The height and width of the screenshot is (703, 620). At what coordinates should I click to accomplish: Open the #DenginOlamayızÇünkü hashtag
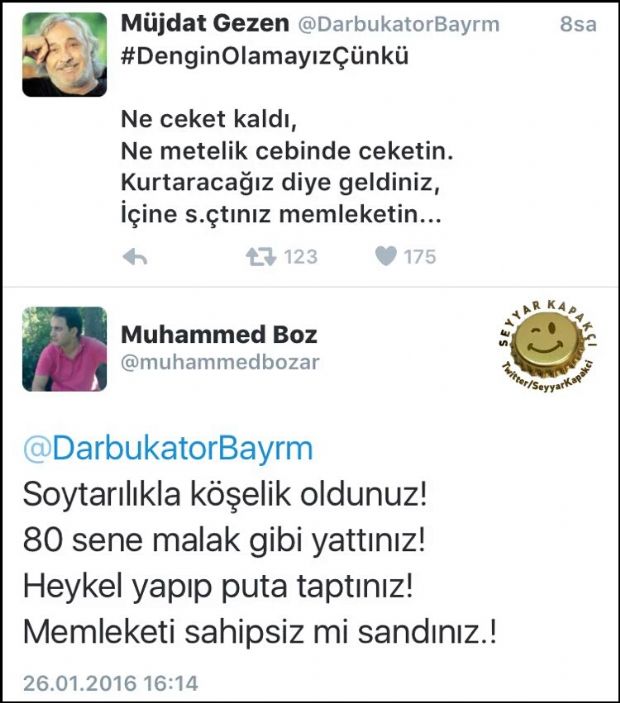(264, 57)
